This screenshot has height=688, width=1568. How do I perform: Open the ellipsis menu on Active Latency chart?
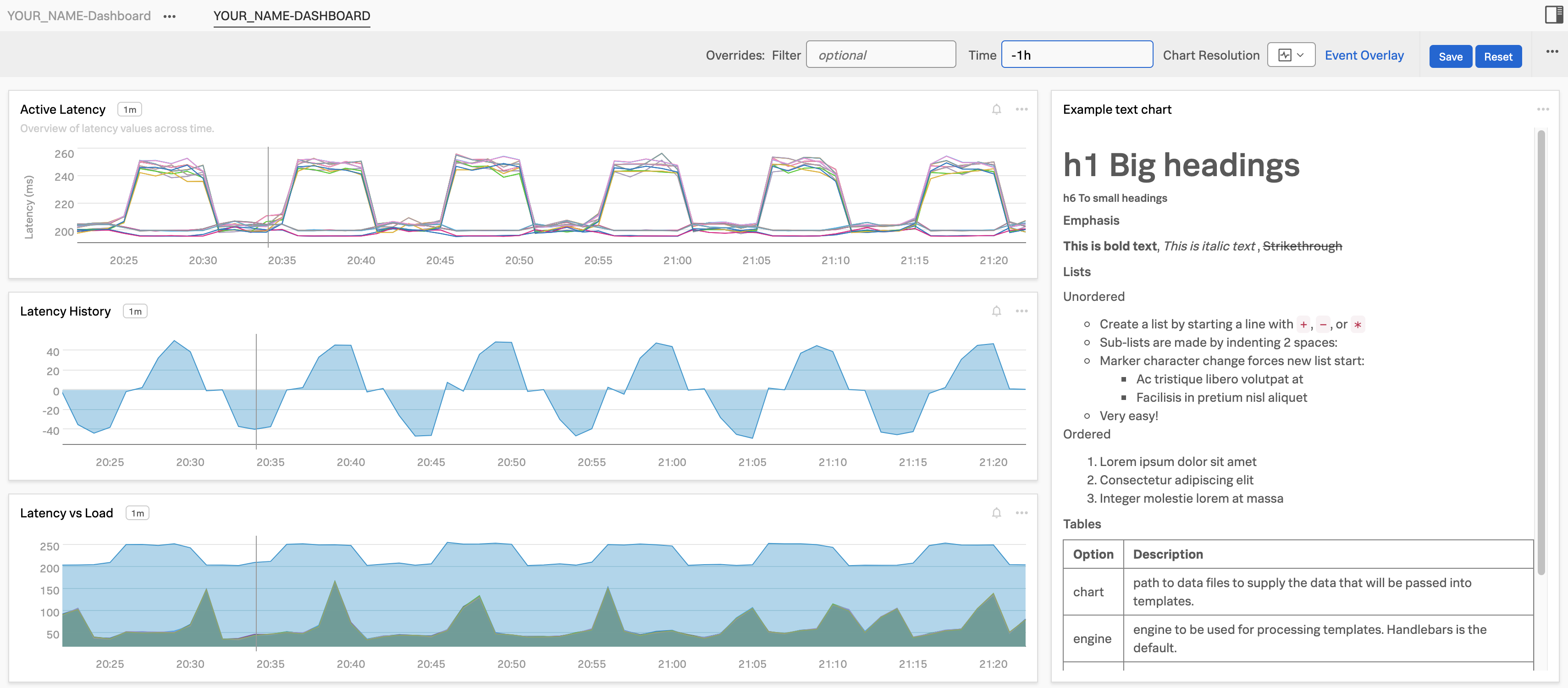pos(1022,109)
